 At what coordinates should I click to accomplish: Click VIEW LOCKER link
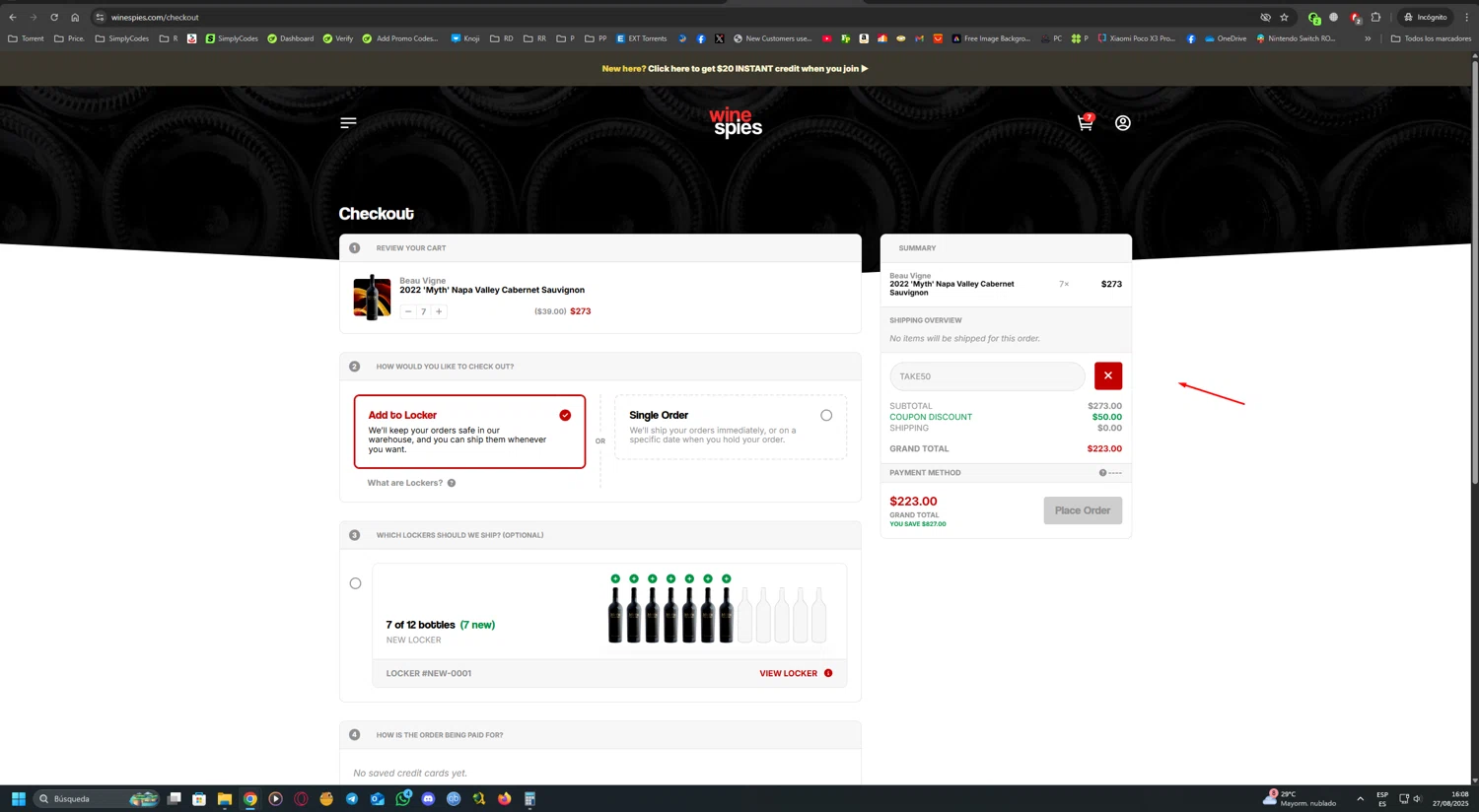[x=789, y=674]
